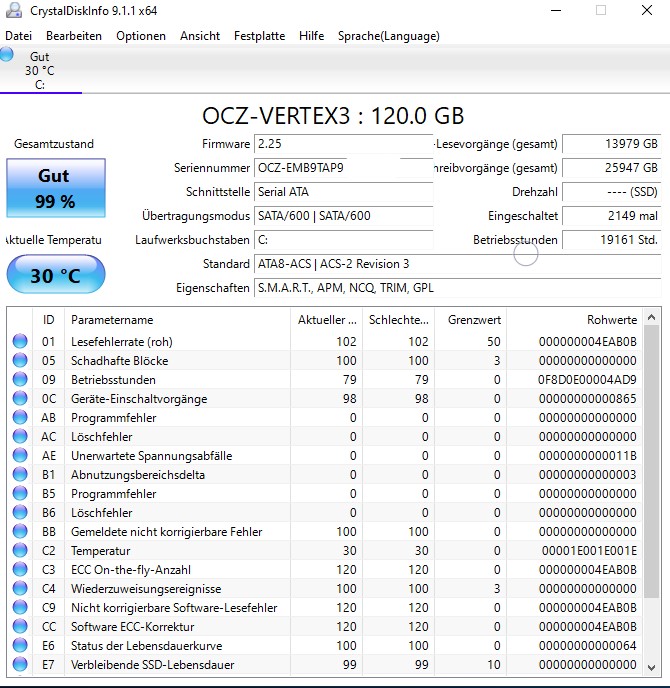Select the Unerwartete Spannungsabfälle row name
The height and width of the screenshot is (688, 670).
pyautogui.click(x=151, y=455)
